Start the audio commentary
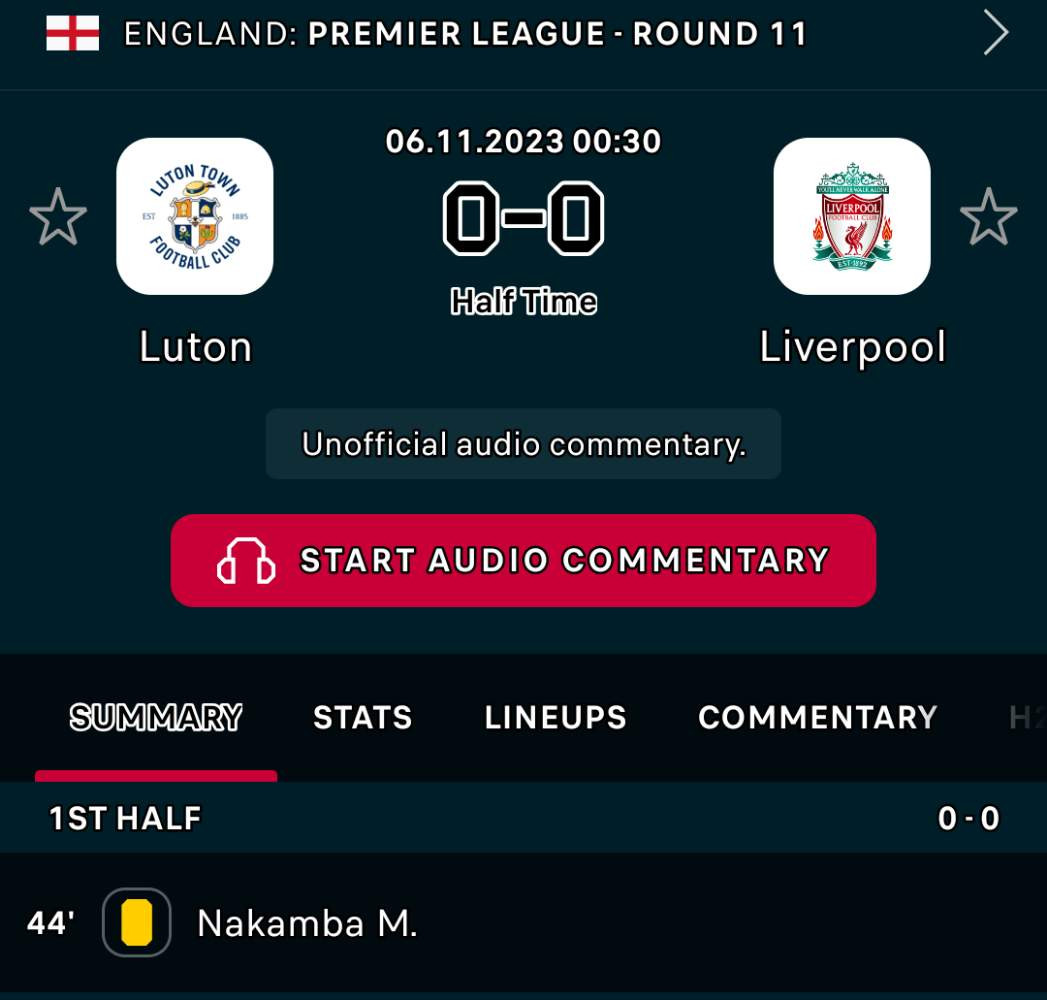 pyautogui.click(x=523, y=560)
